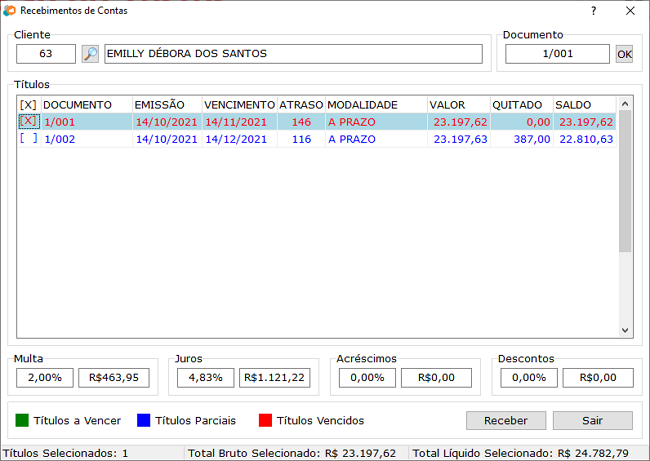Screen dimensions: 650x461
Task: Click Total Líquido Selecionado status entry
Action: (x=520, y=453)
